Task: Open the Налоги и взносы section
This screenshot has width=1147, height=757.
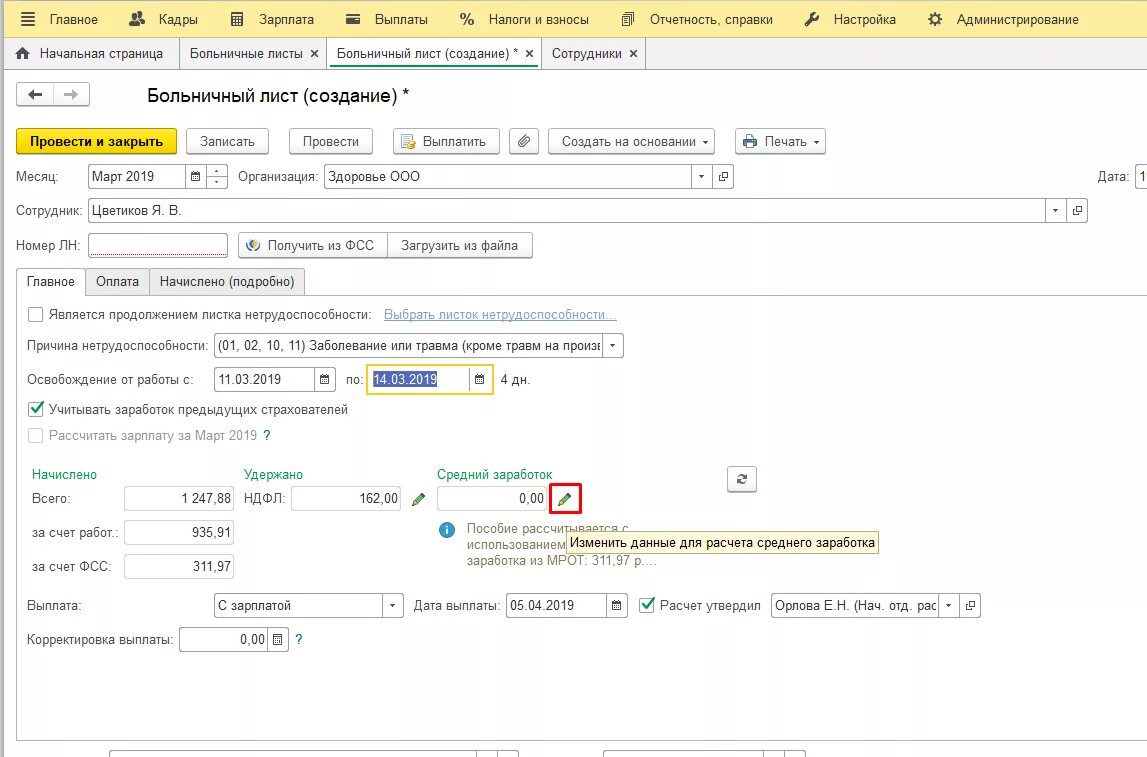Action: pyautogui.click(x=524, y=20)
